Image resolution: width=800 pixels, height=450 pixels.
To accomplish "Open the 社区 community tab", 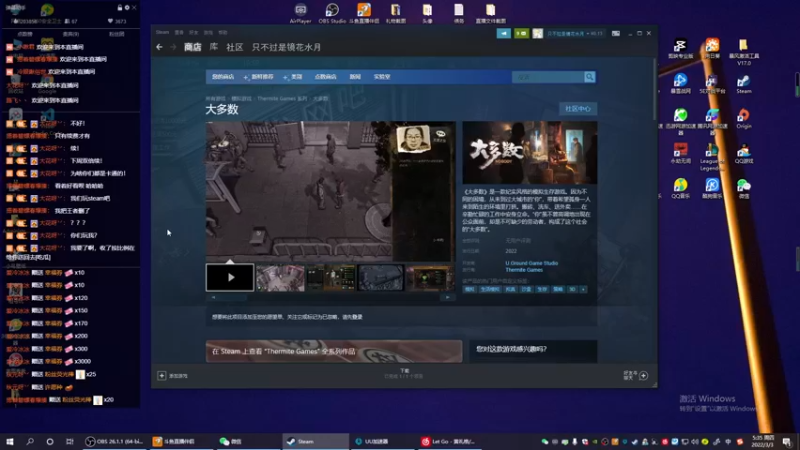I will coord(235,47).
